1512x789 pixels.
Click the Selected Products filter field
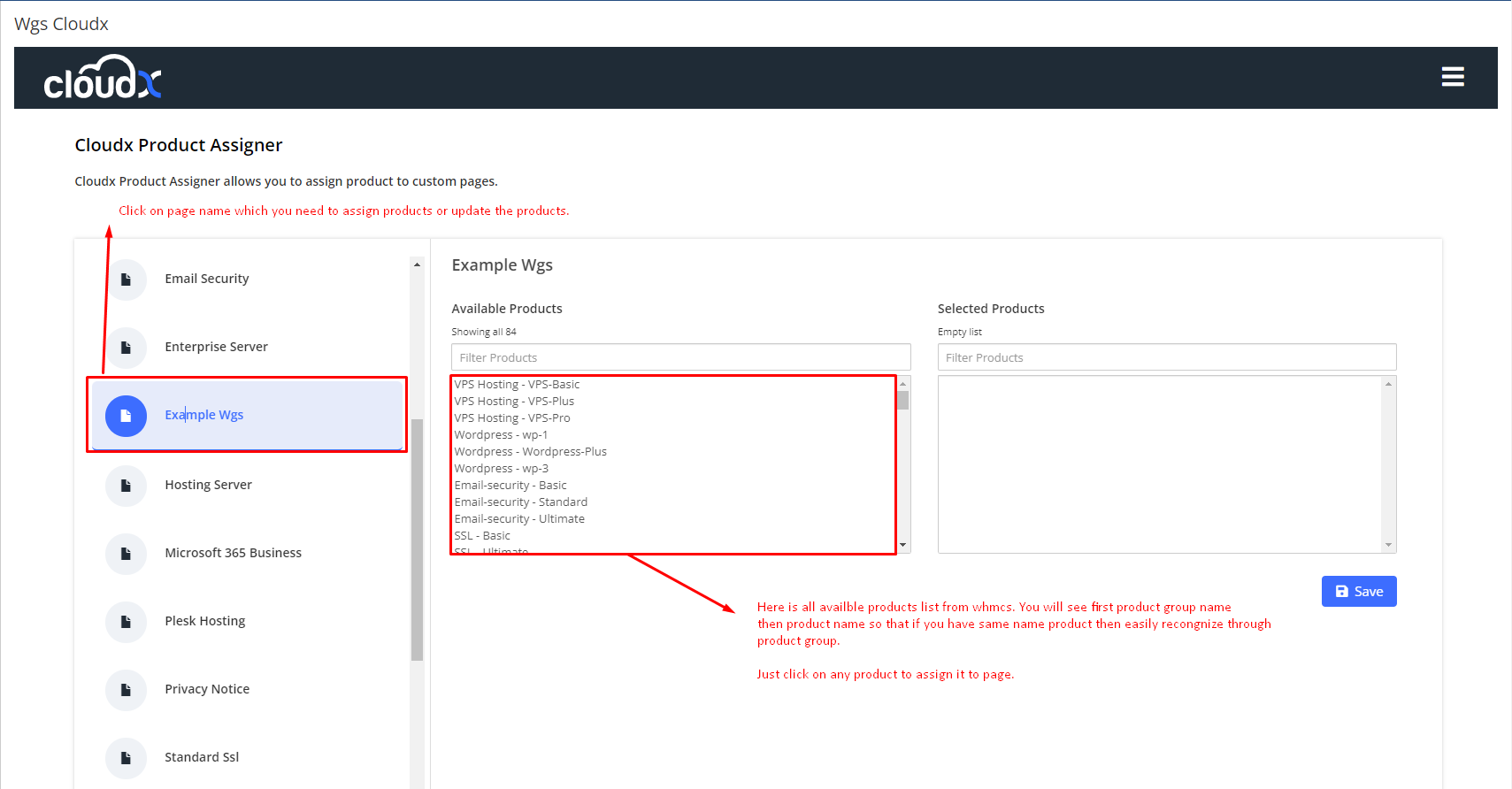(x=1166, y=357)
